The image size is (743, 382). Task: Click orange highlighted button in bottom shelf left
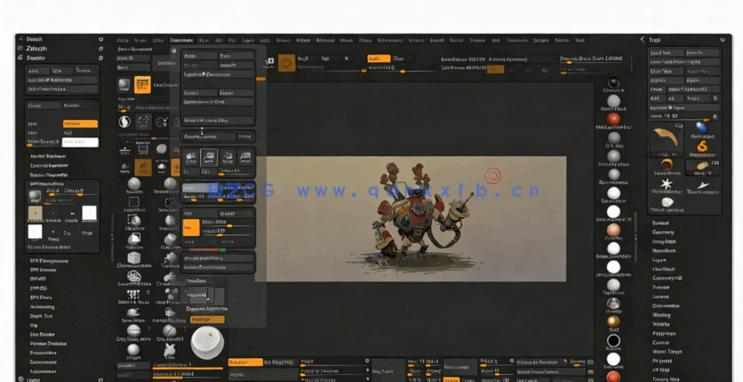pyautogui.click(x=245, y=362)
